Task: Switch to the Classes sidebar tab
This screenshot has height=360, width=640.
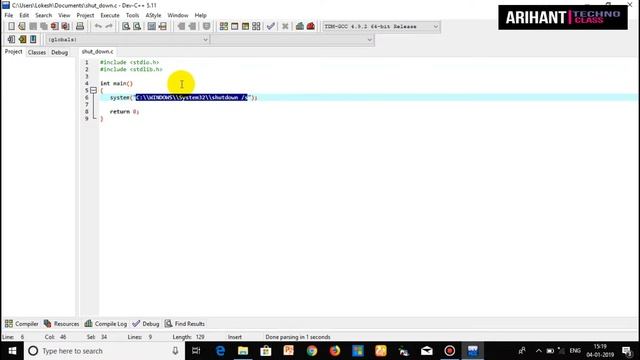Action: (37, 52)
